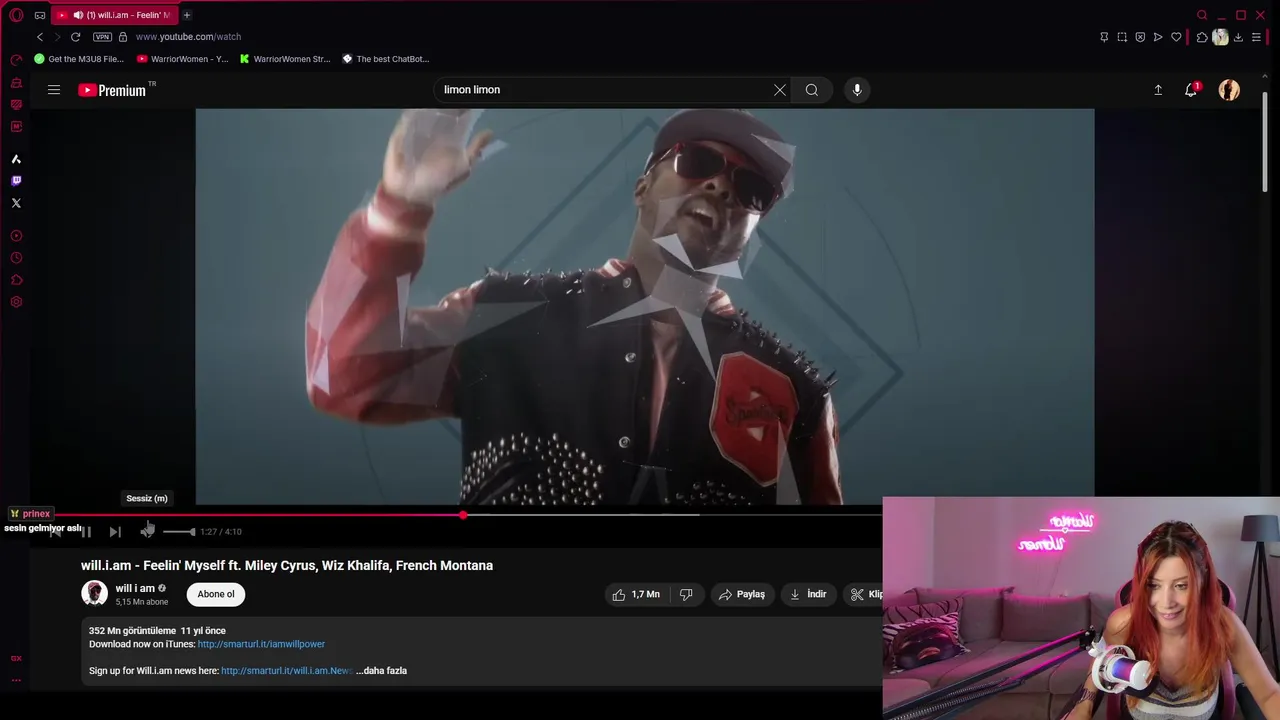Open the Easy Setup sliders icon

1257,37
